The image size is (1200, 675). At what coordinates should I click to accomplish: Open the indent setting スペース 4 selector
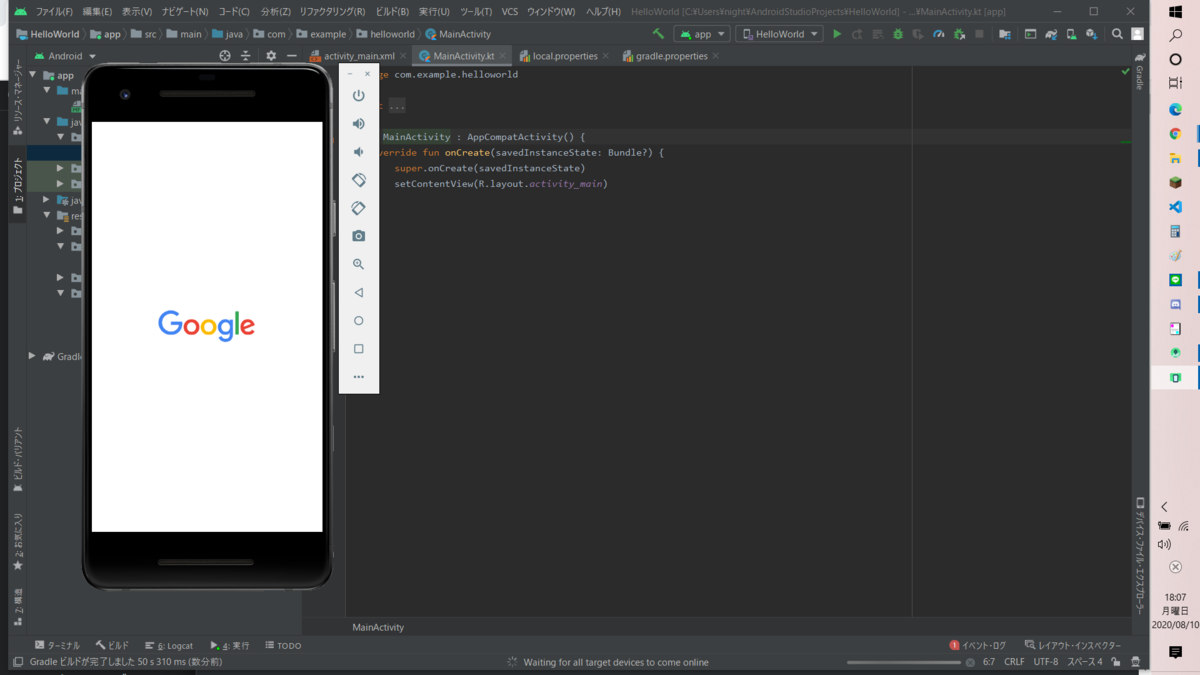pyautogui.click(x=1085, y=662)
